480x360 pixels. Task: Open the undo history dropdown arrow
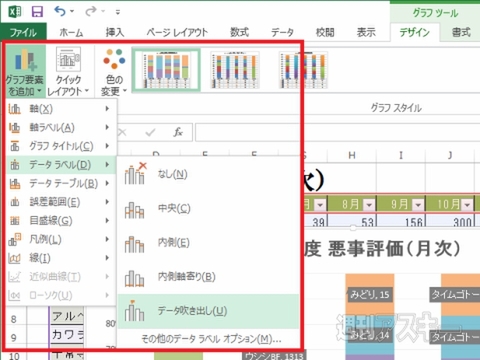tap(72, 12)
